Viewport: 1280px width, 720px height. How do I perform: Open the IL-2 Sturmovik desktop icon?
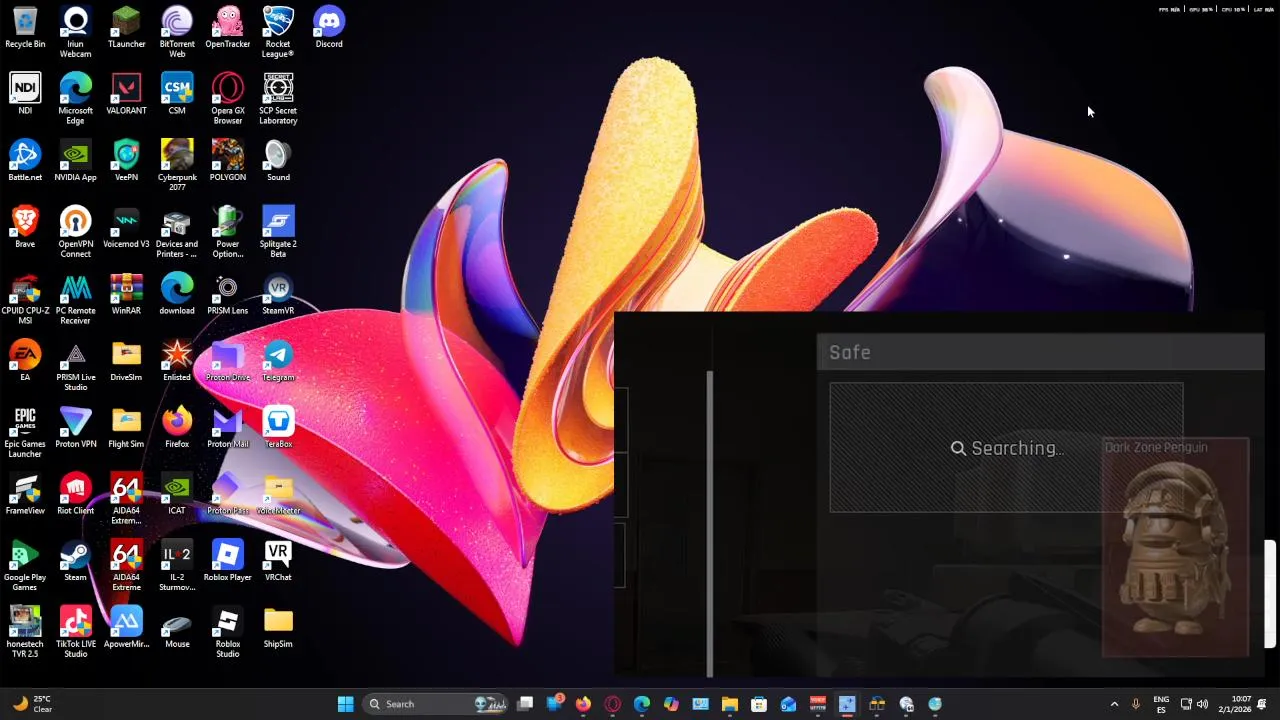pos(177,567)
